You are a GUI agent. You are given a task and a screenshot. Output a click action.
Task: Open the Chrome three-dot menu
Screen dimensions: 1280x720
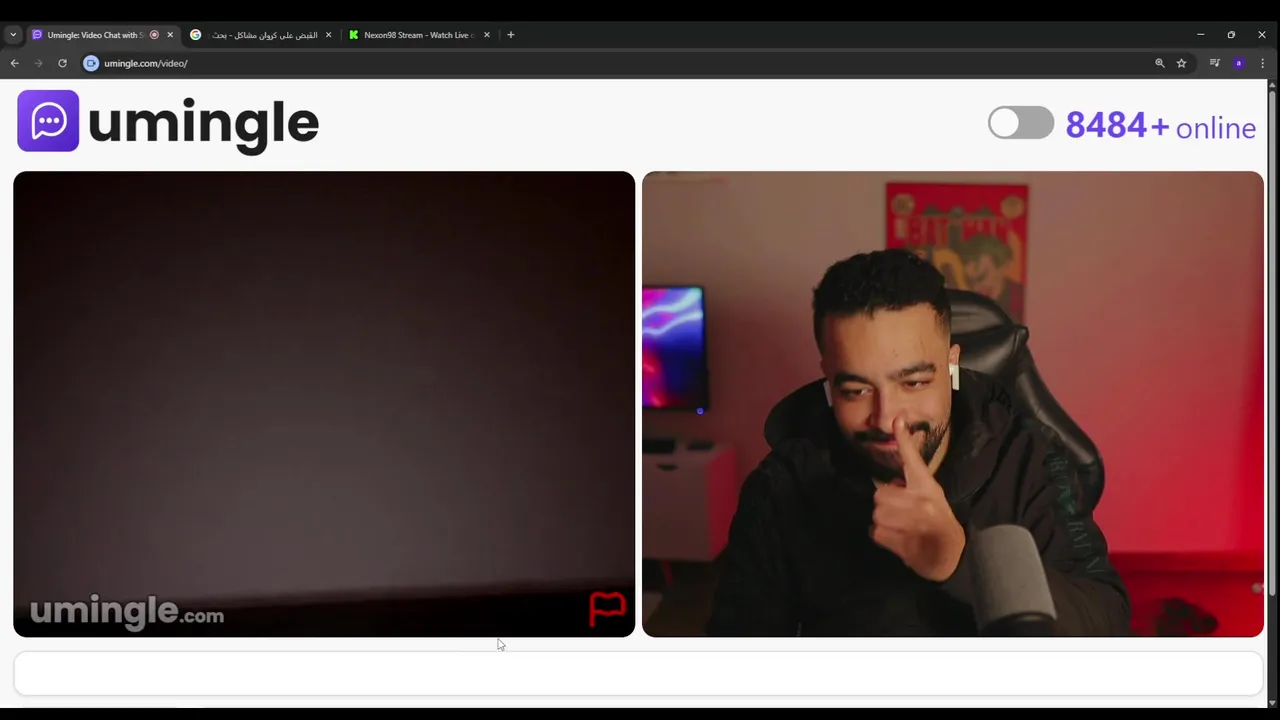(1262, 63)
